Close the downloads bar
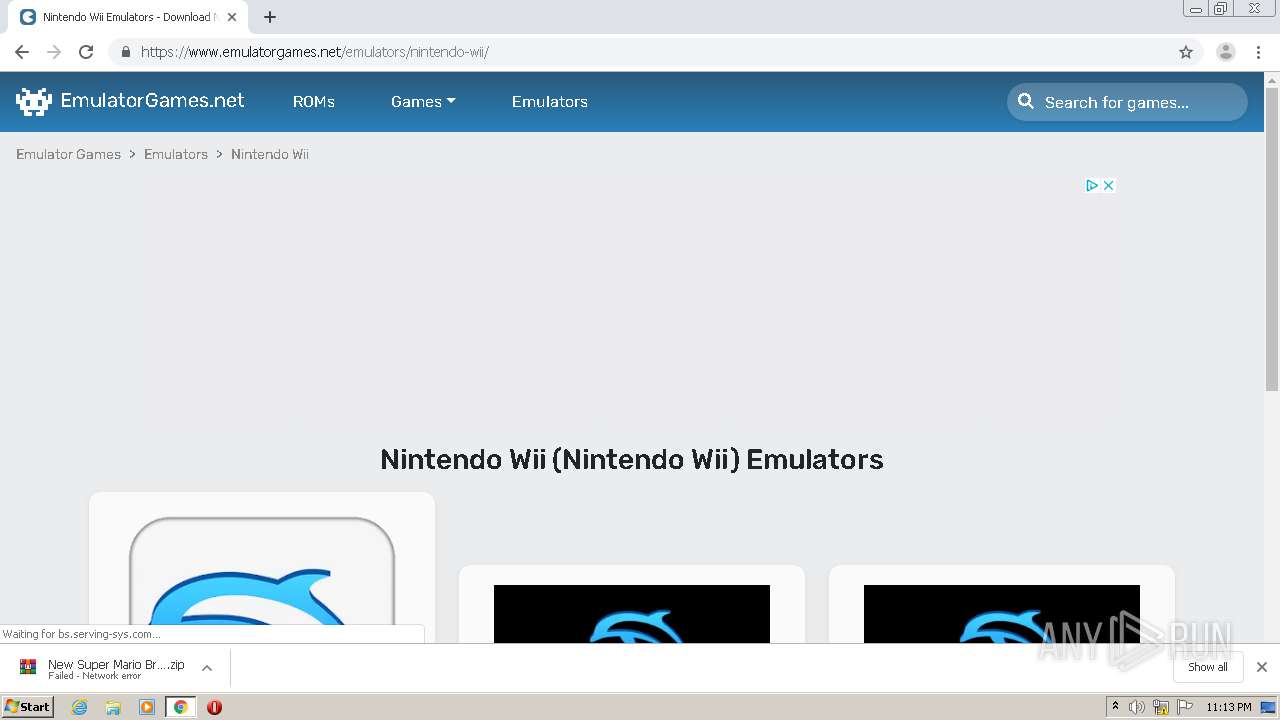This screenshot has height=720, width=1280. click(1262, 667)
